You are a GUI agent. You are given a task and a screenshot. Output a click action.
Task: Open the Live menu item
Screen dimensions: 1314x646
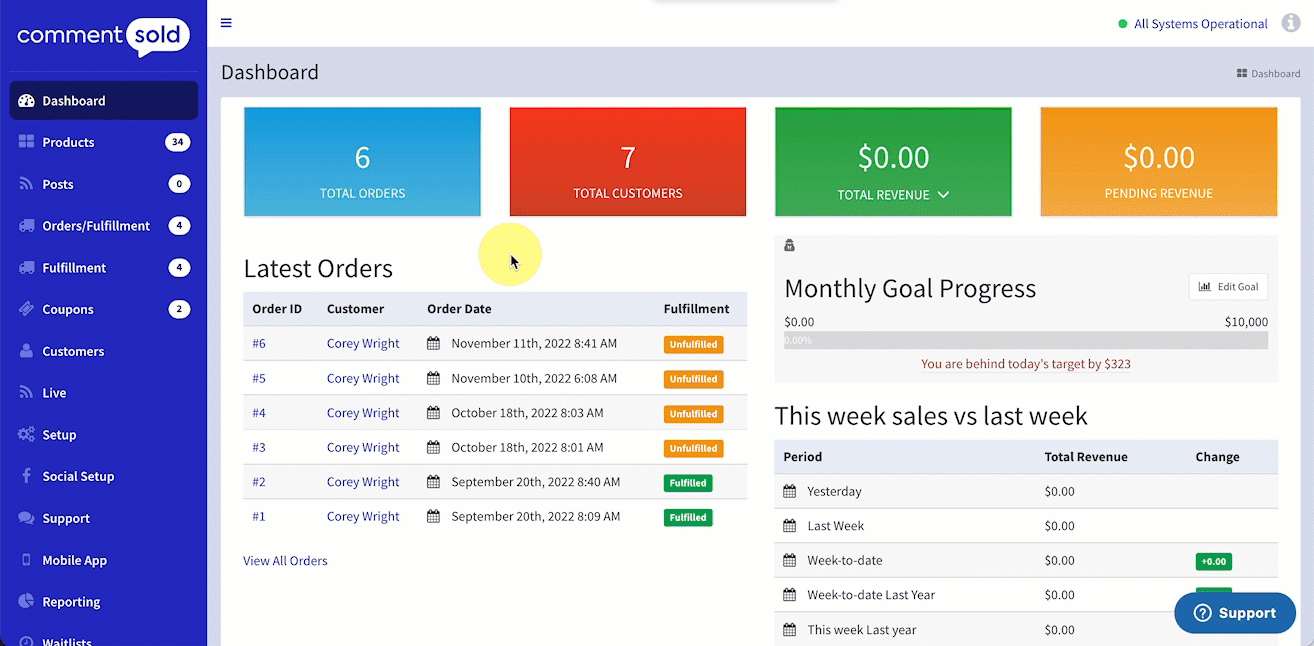click(x=54, y=393)
